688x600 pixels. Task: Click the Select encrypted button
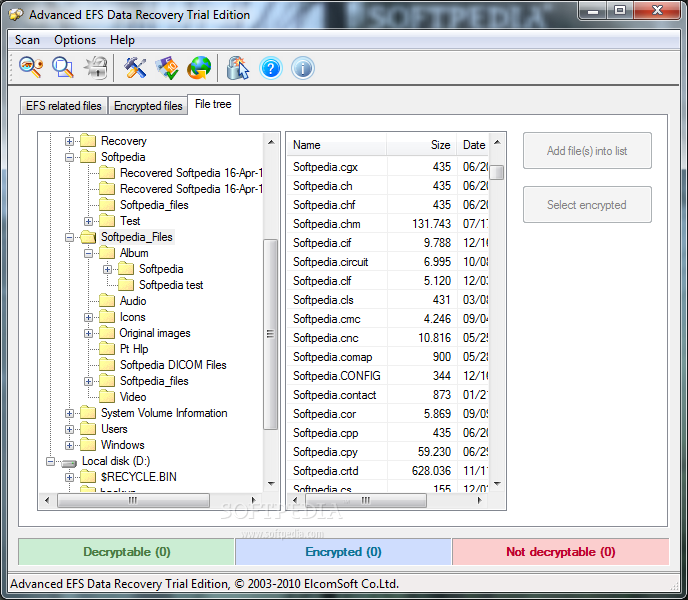click(x=587, y=205)
